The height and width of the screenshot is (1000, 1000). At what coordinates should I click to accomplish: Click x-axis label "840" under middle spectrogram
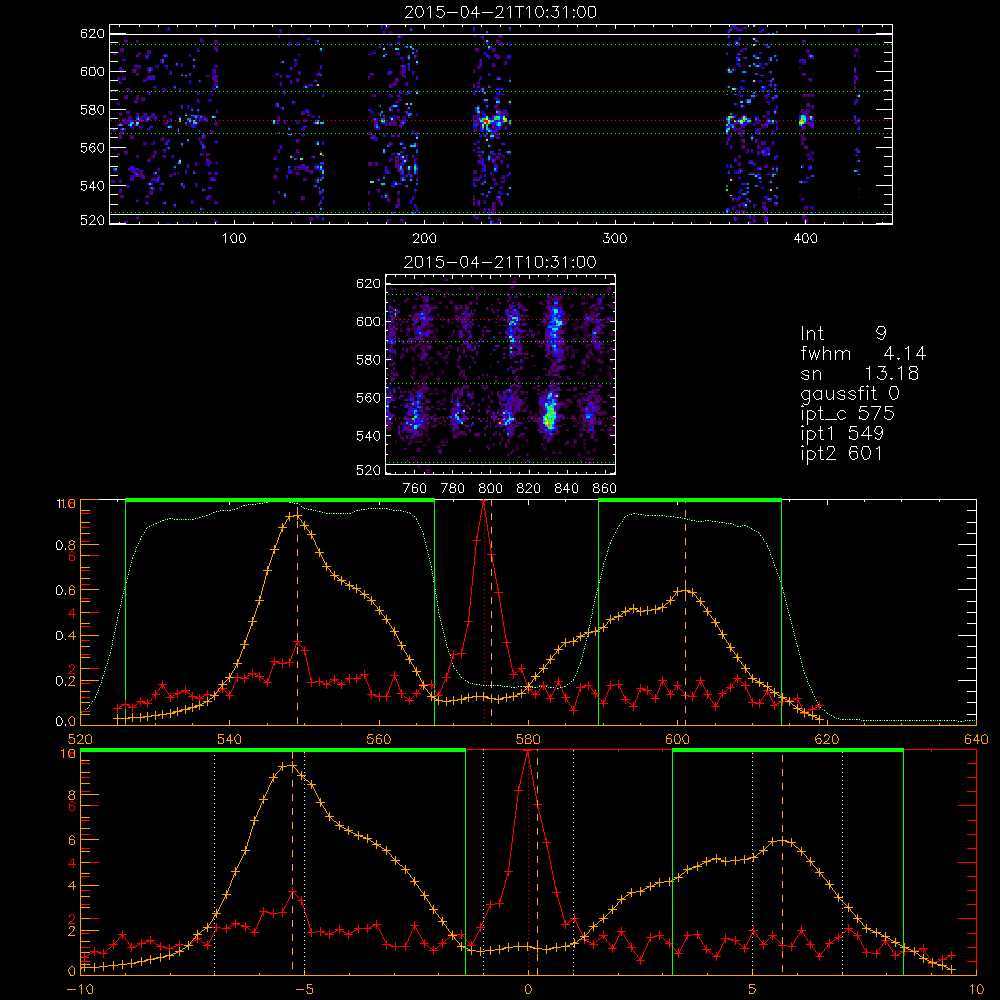566,489
